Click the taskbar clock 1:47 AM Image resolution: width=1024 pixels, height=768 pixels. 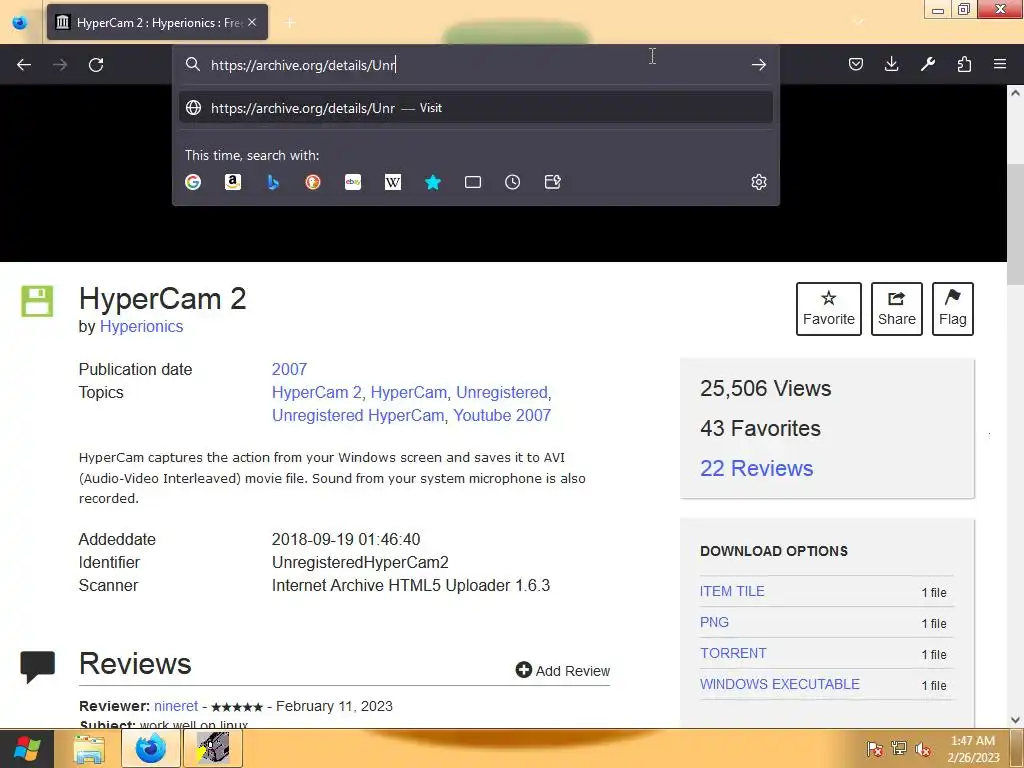973,741
